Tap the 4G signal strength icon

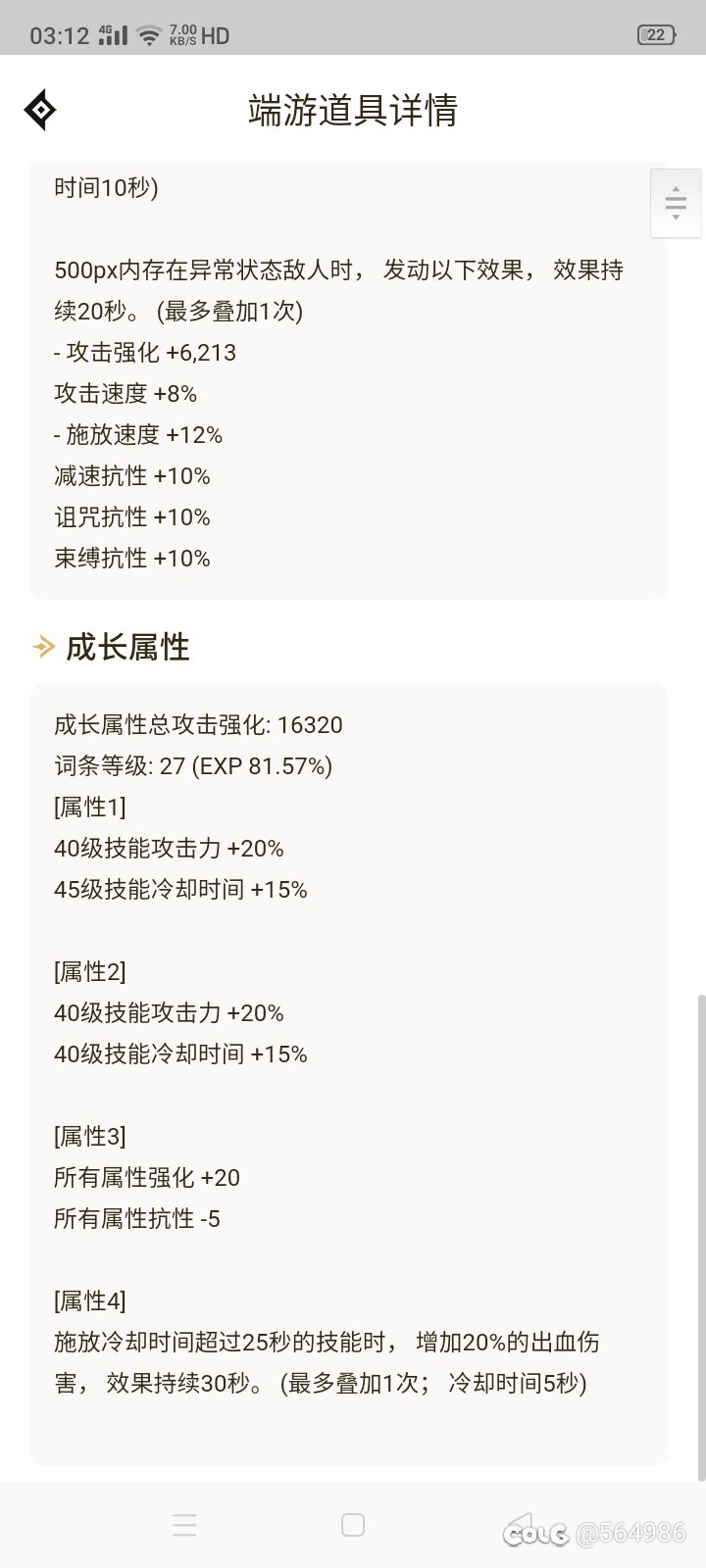coord(114,35)
